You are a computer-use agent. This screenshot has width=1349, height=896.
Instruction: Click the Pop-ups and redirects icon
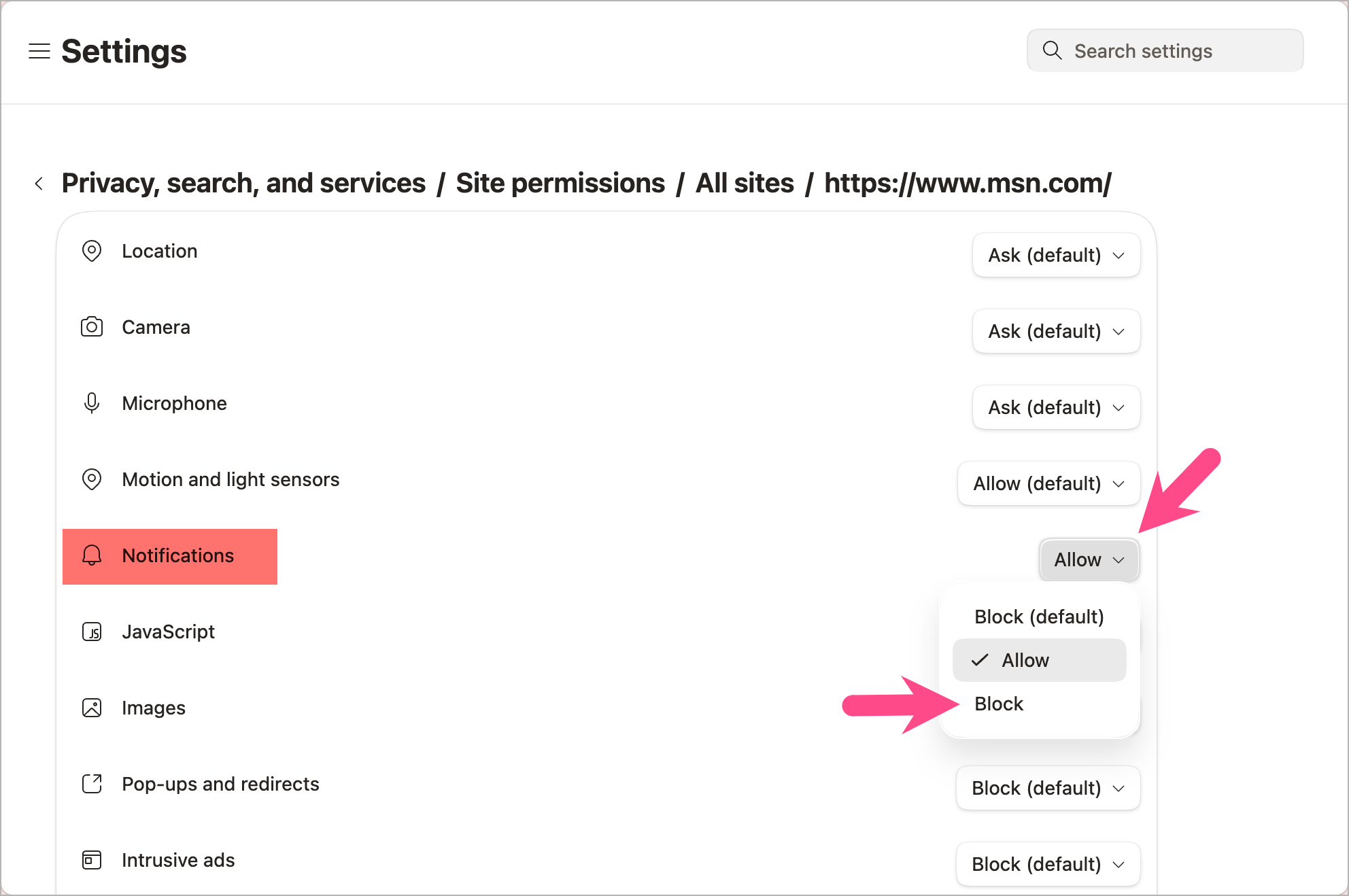pyautogui.click(x=92, y=784)
